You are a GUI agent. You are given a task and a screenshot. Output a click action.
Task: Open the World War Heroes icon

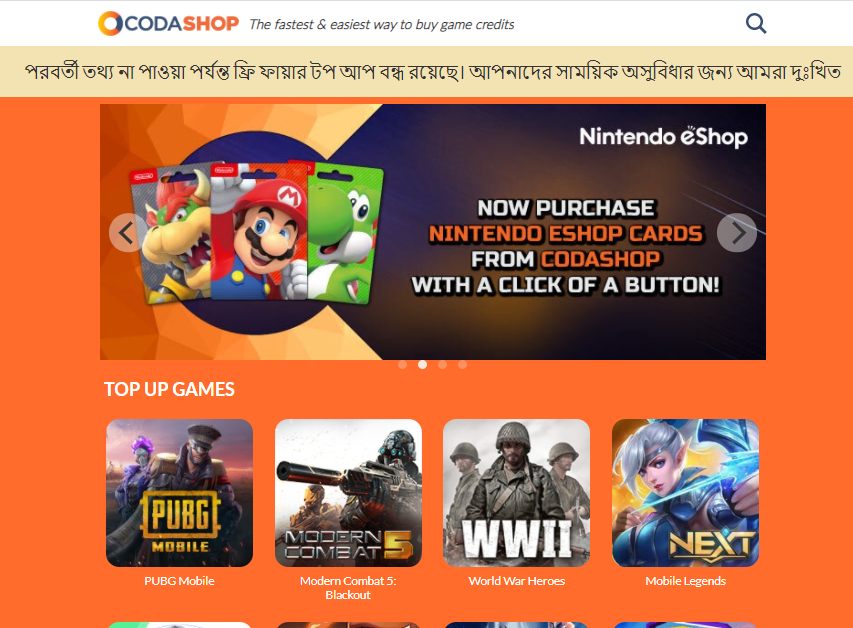[517, 493]
